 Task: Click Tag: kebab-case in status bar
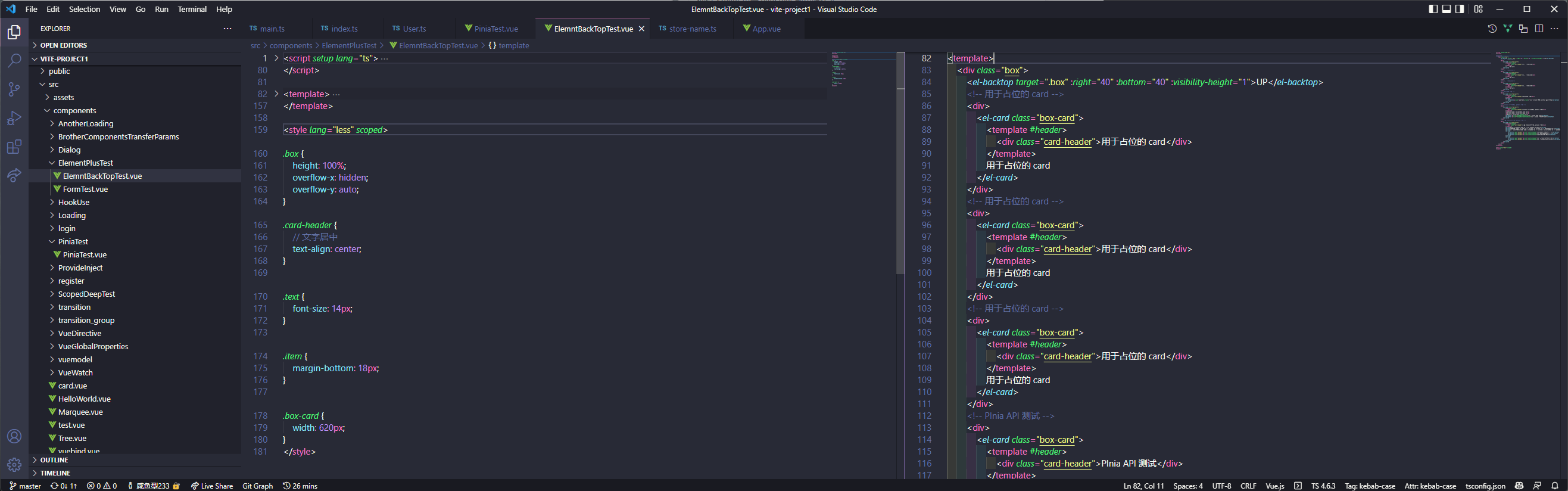pos(1369,486)
